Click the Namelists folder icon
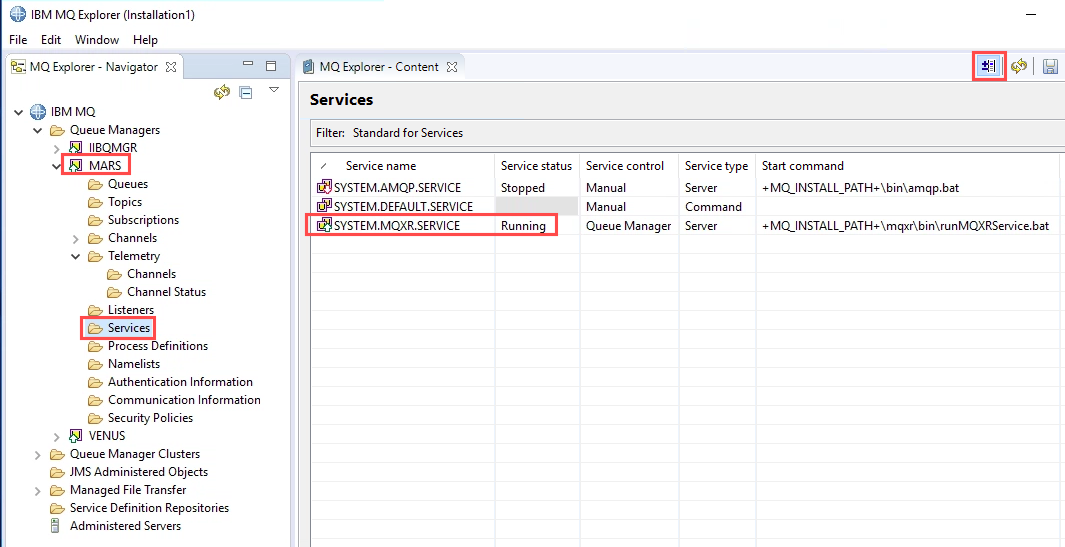 point(95,364)
